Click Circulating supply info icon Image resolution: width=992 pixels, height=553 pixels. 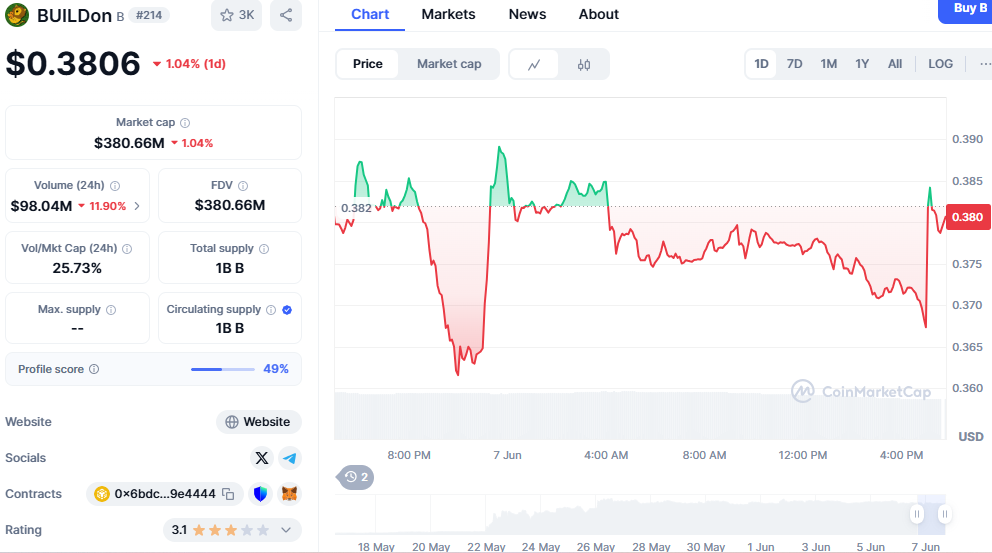click(x=271, y=309)
